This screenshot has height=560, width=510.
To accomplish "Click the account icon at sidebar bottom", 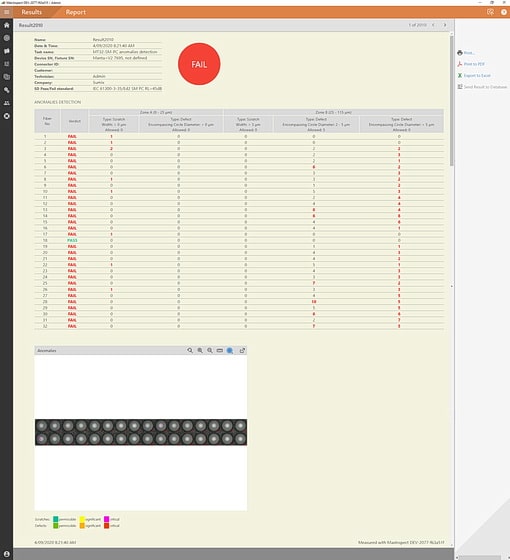I will [6, 554].
